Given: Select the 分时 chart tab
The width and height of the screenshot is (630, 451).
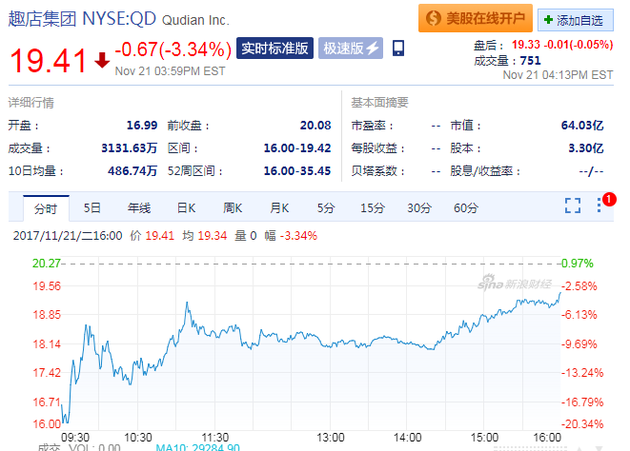Looking at the screenshot, I should click(46, 208).
